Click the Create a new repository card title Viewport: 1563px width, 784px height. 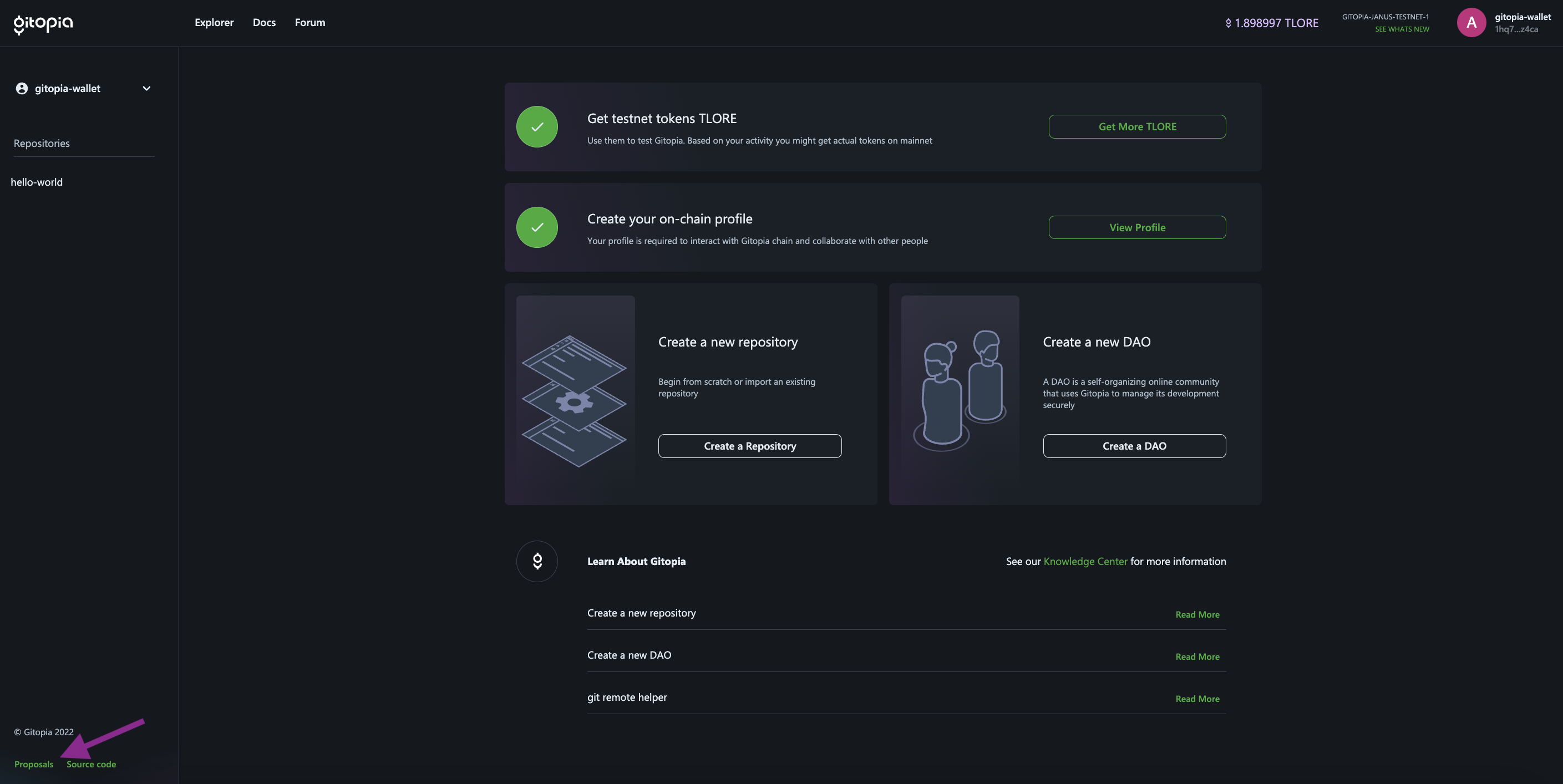click(x=728, y=342)
